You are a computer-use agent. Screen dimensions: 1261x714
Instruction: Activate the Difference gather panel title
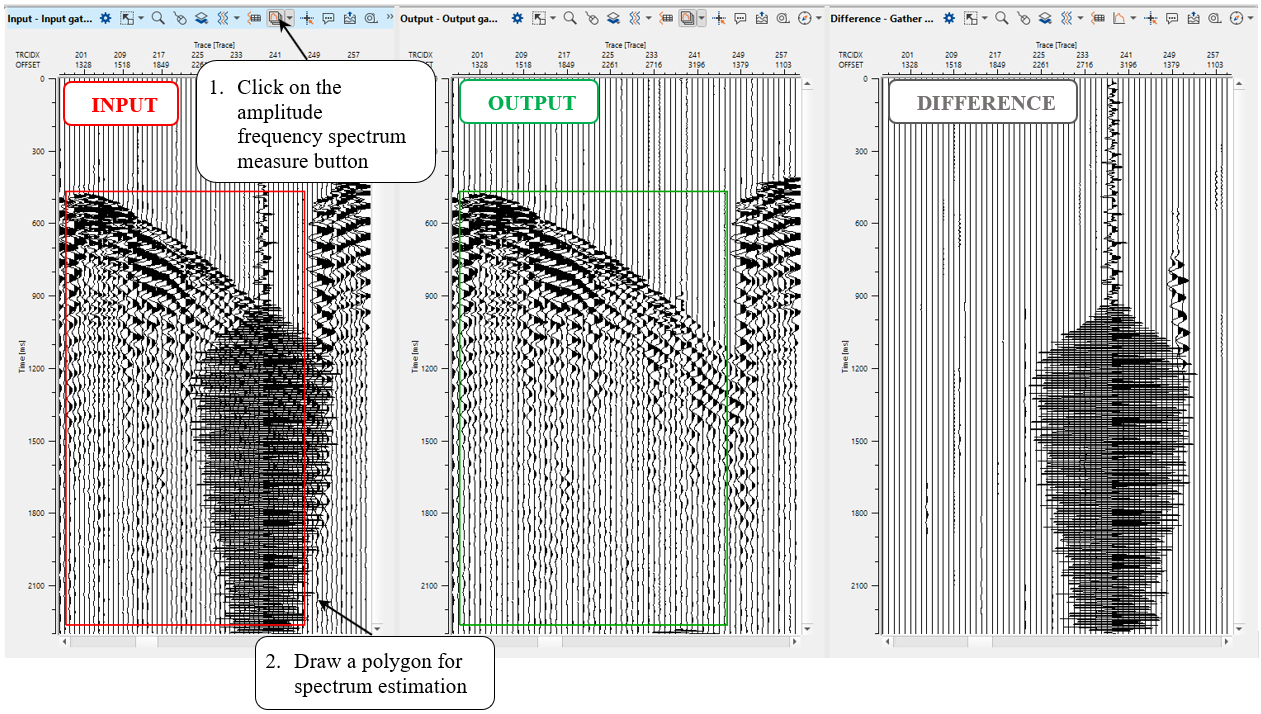click(883, 18)
